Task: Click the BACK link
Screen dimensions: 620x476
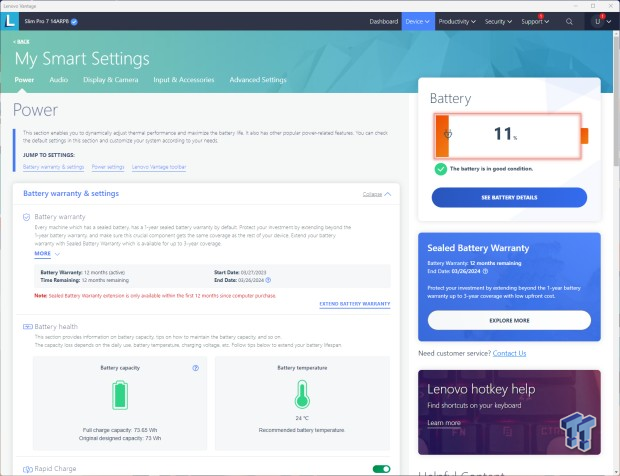Action: tap(21, 42)
